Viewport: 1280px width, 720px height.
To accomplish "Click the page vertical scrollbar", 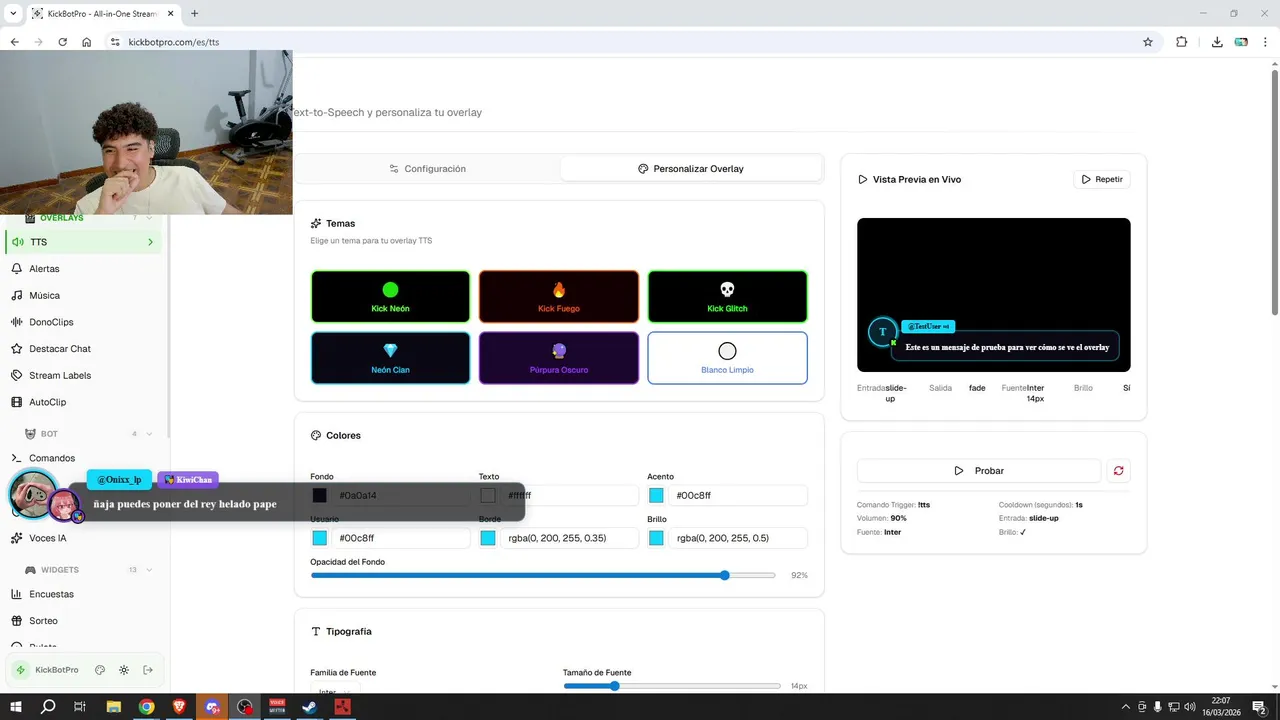I will tap(1274, 192).
